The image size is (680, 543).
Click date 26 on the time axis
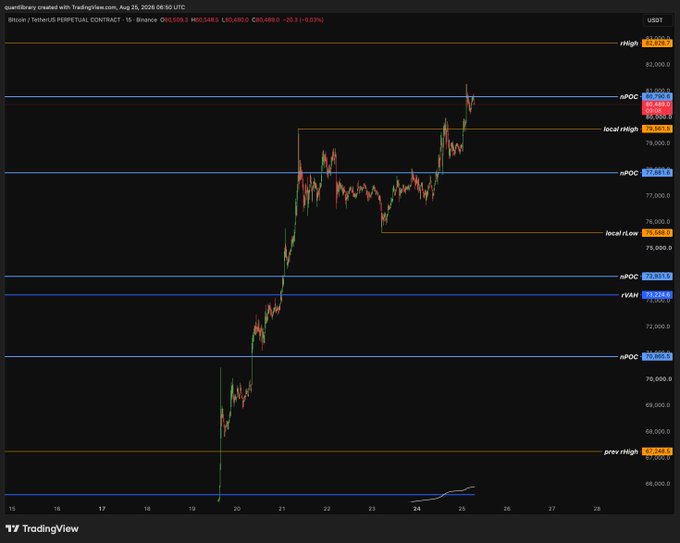507,509
